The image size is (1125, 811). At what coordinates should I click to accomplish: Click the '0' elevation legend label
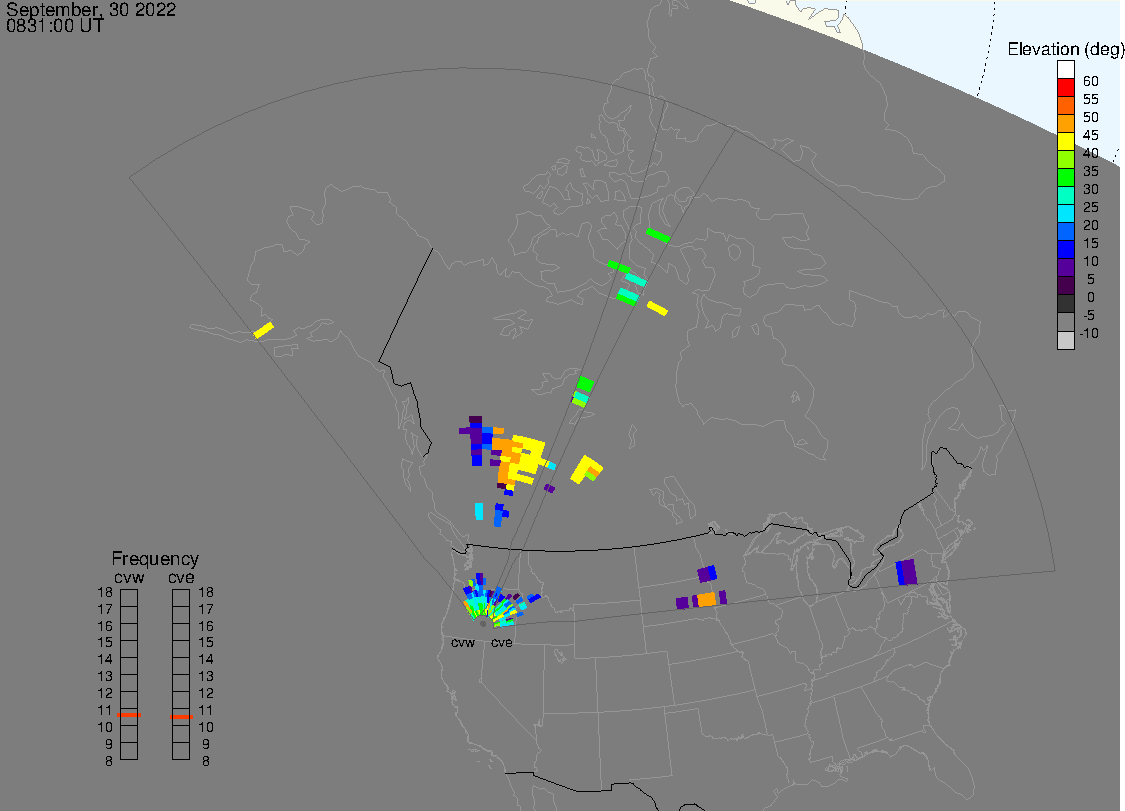click(1091, 297)
